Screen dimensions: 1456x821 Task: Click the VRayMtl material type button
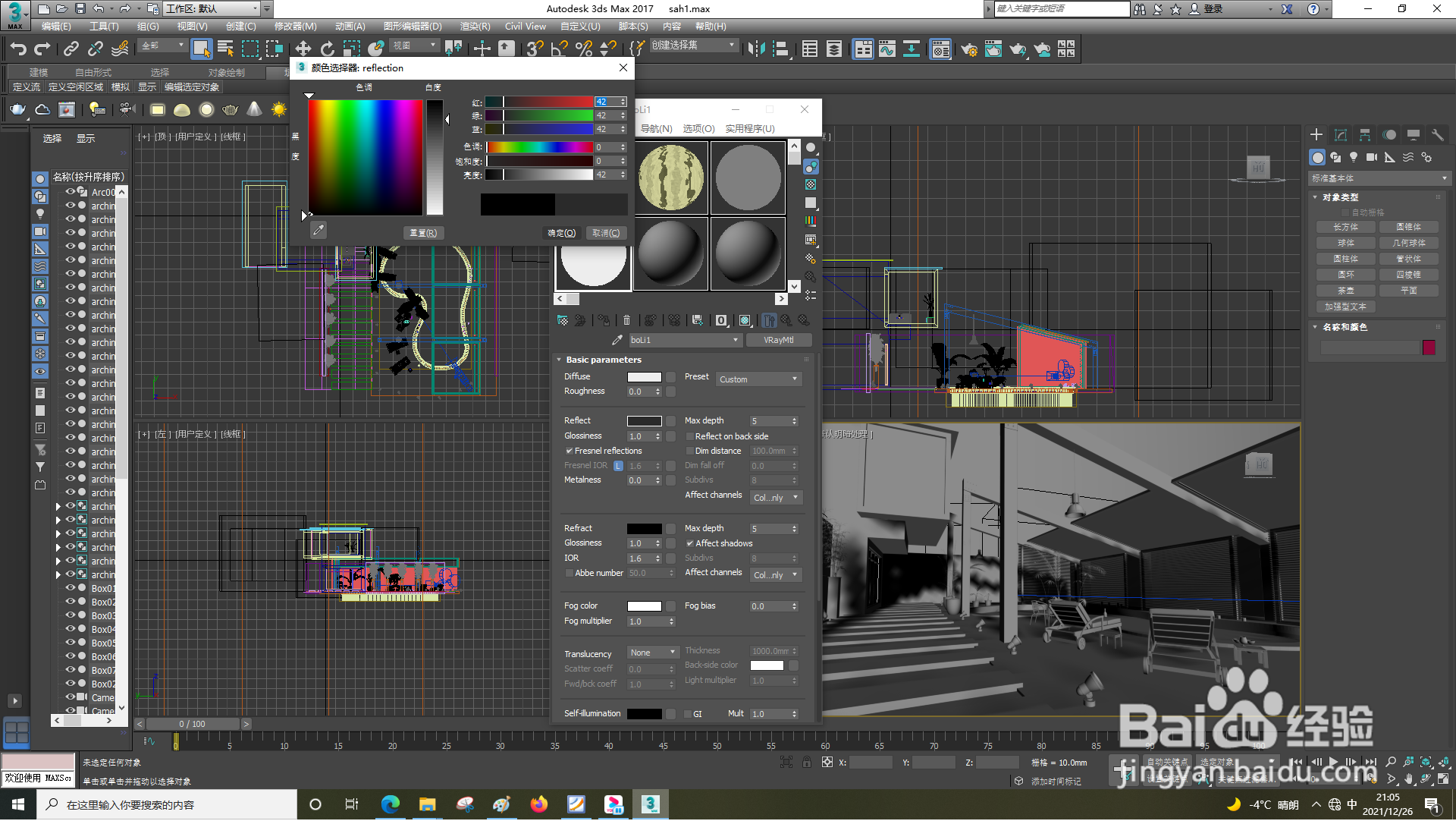point(778,341)
